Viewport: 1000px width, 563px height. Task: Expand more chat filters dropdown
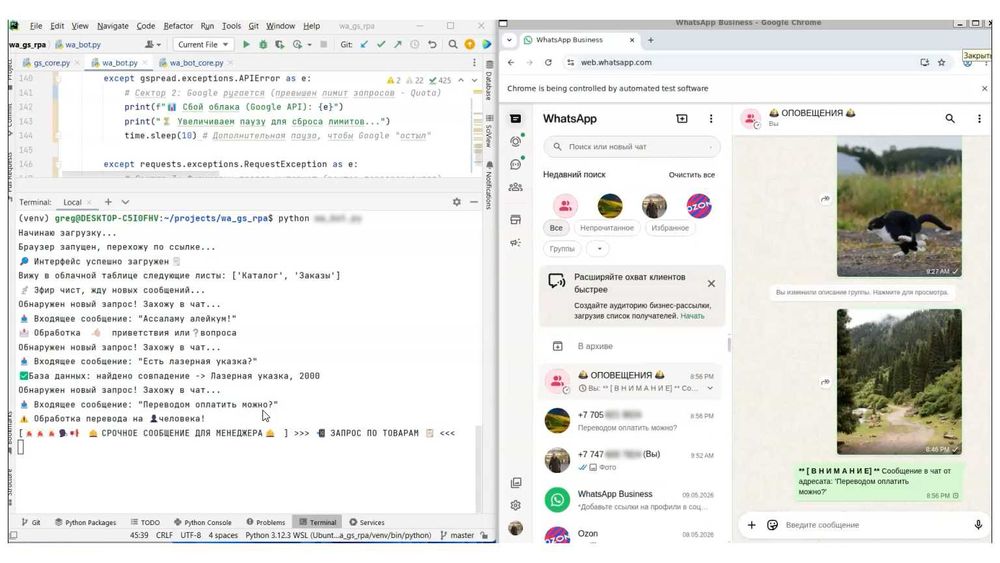(598, 249)
